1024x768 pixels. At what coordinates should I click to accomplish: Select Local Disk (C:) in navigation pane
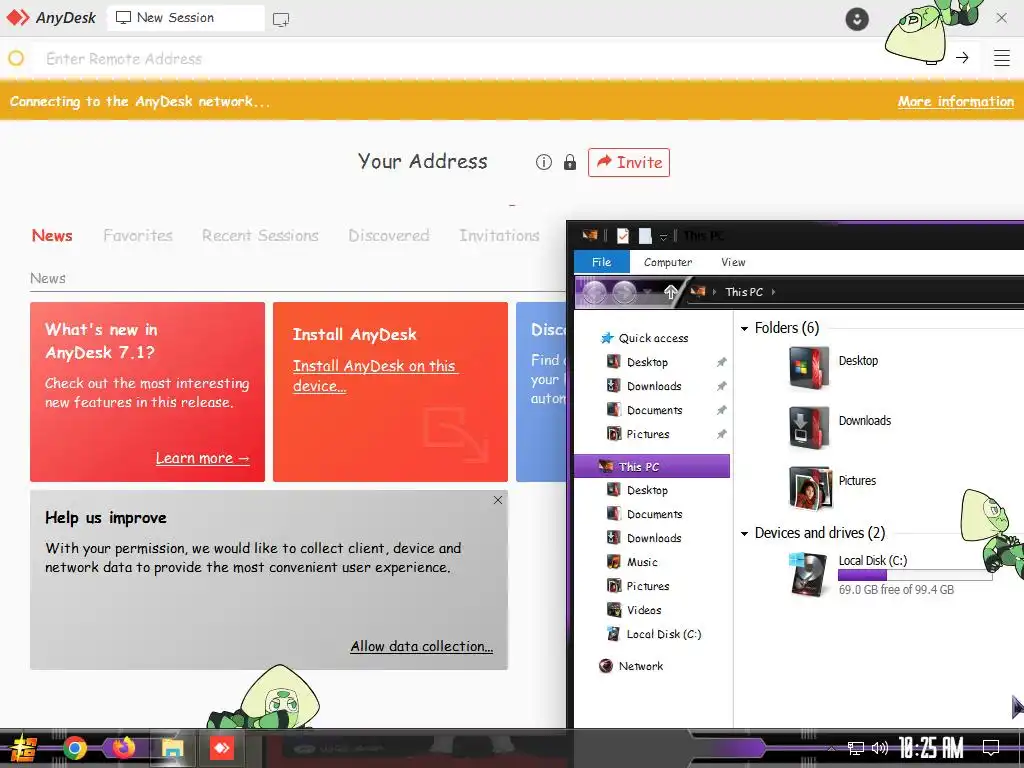[664, 634]
